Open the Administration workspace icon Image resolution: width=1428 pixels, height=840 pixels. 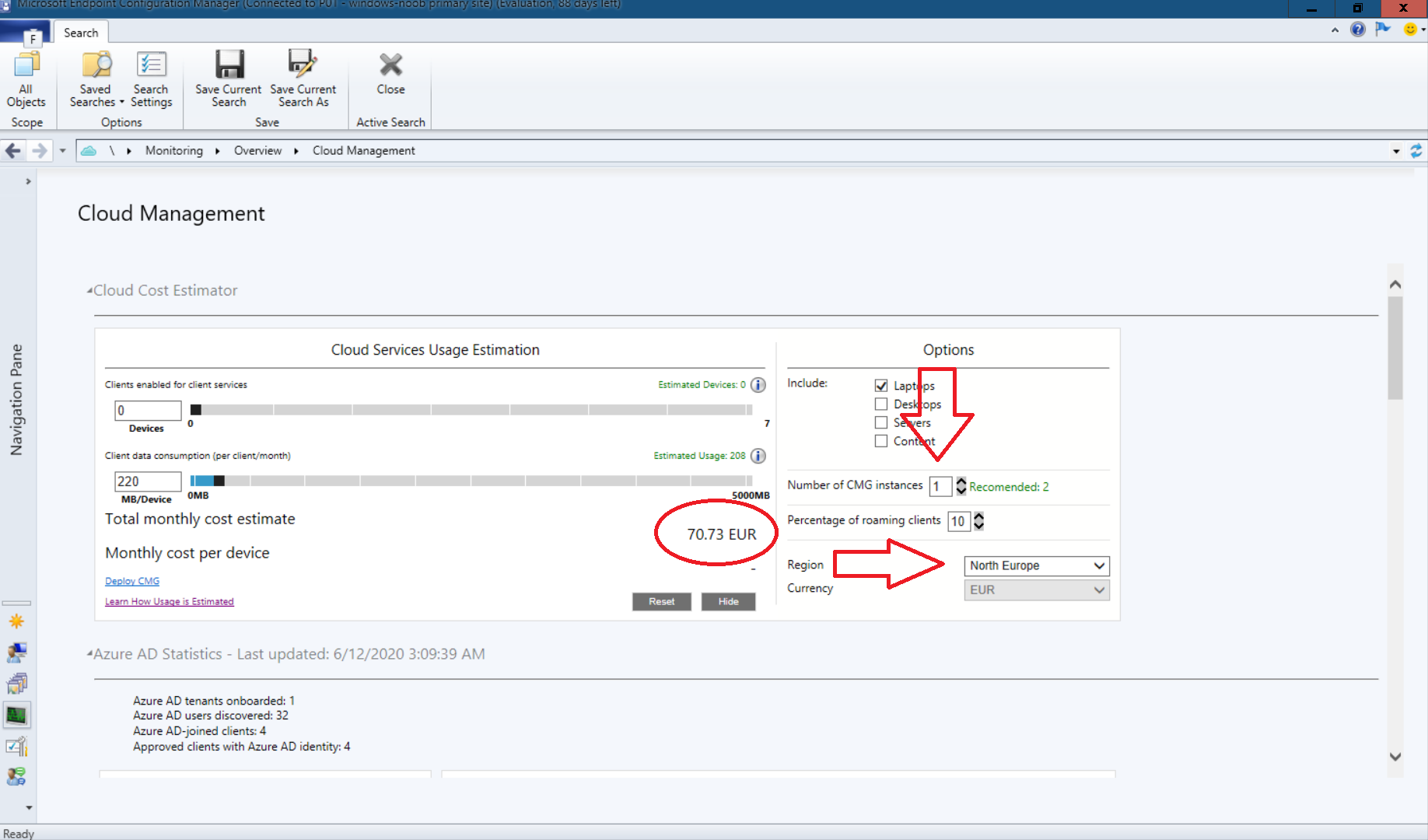[16, 747]
